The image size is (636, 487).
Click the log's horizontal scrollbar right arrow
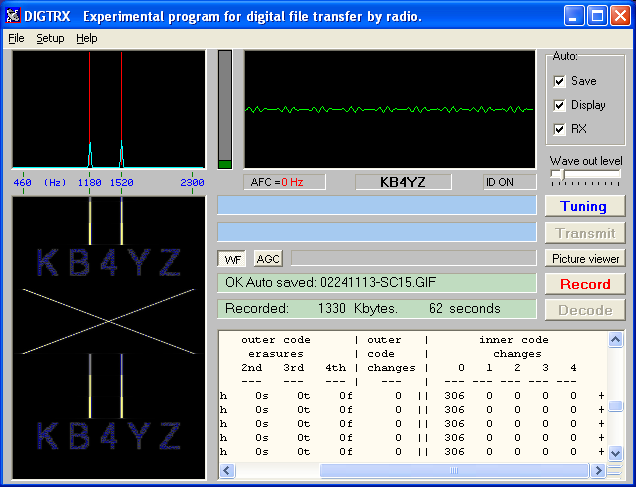(600, 470)
